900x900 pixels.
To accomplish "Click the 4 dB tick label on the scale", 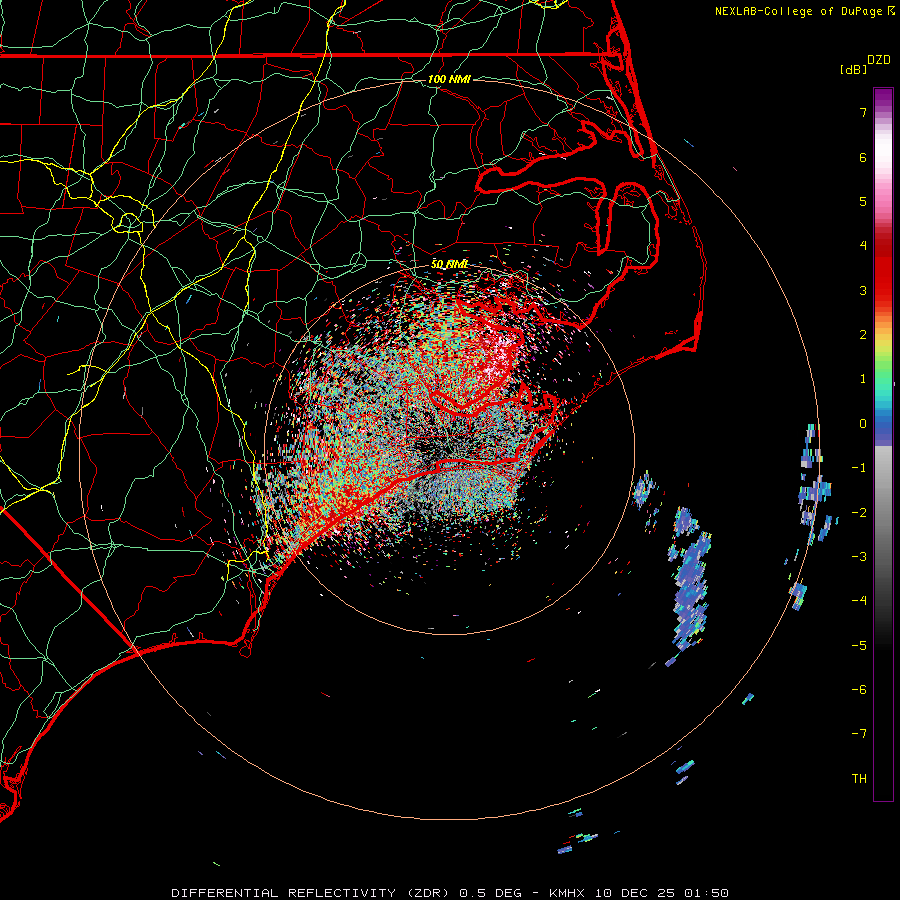I will 863,246.
